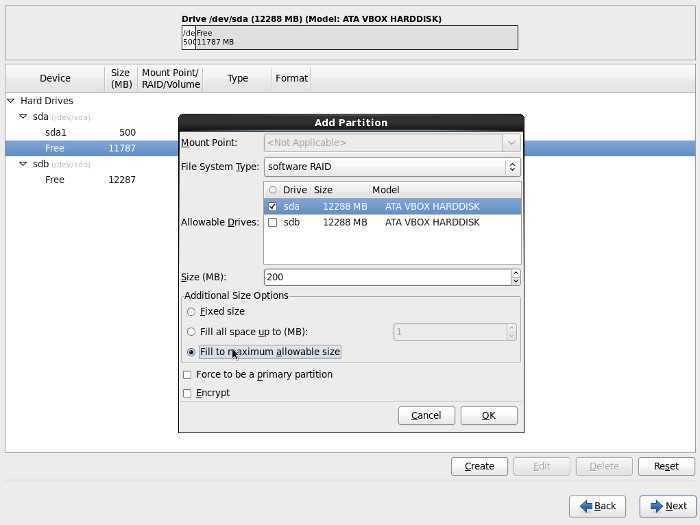700x525 pixels.
Task: Collapse the Hard Drives tree
Action: 11,101
